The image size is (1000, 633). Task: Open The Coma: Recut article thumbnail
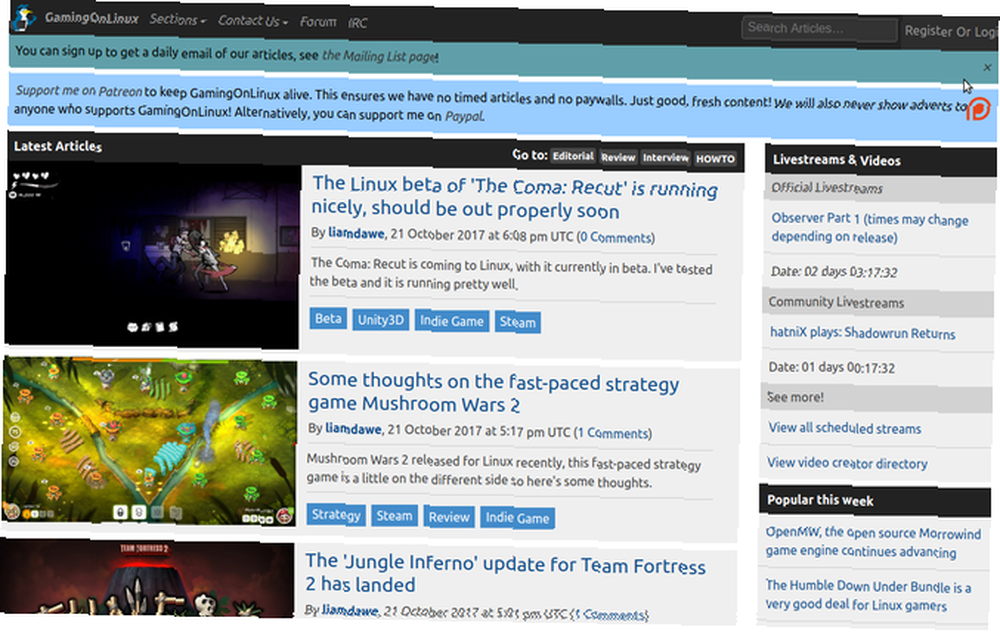[152, 256]
